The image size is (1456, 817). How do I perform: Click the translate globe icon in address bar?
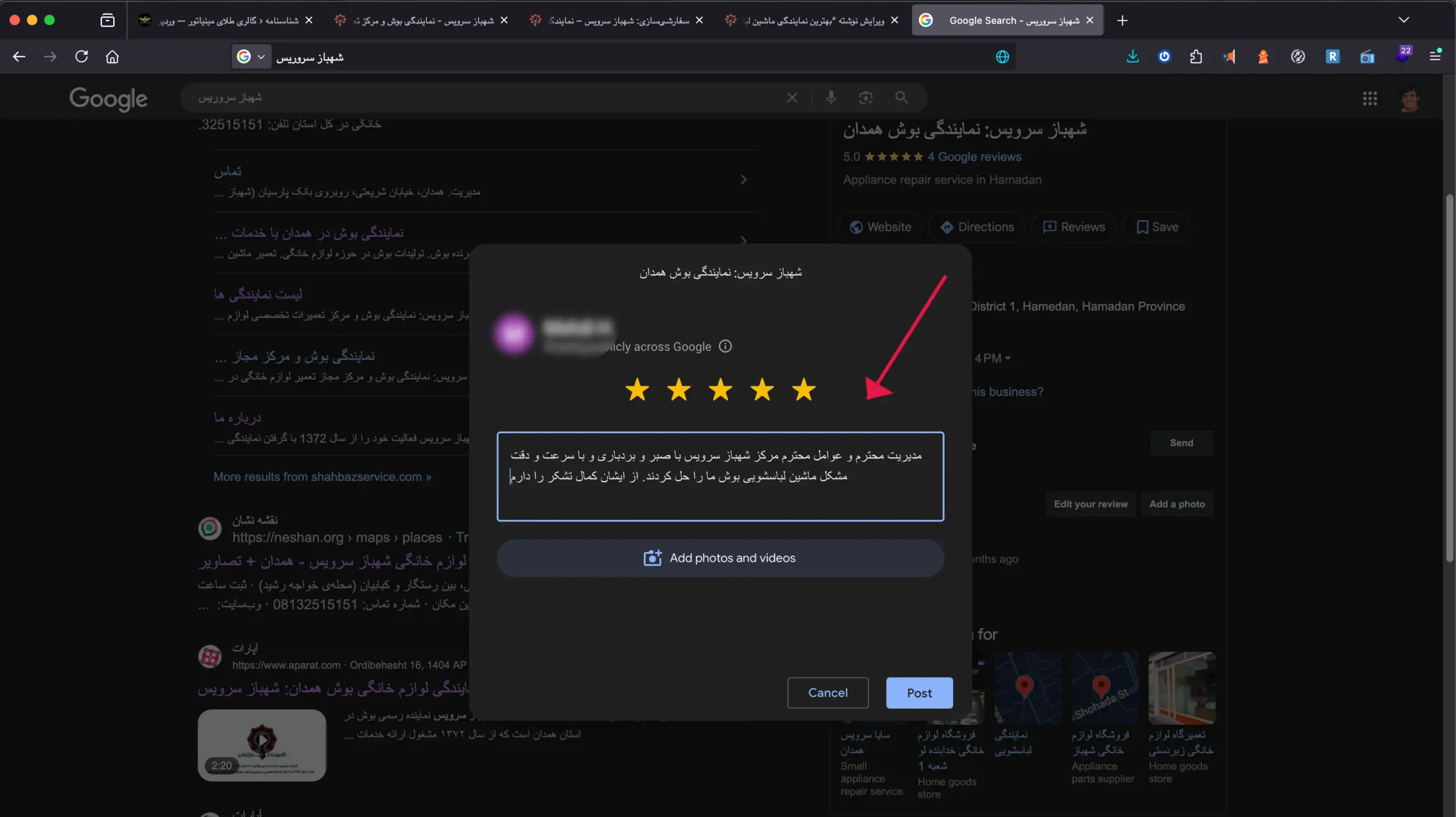point(1002,57)
